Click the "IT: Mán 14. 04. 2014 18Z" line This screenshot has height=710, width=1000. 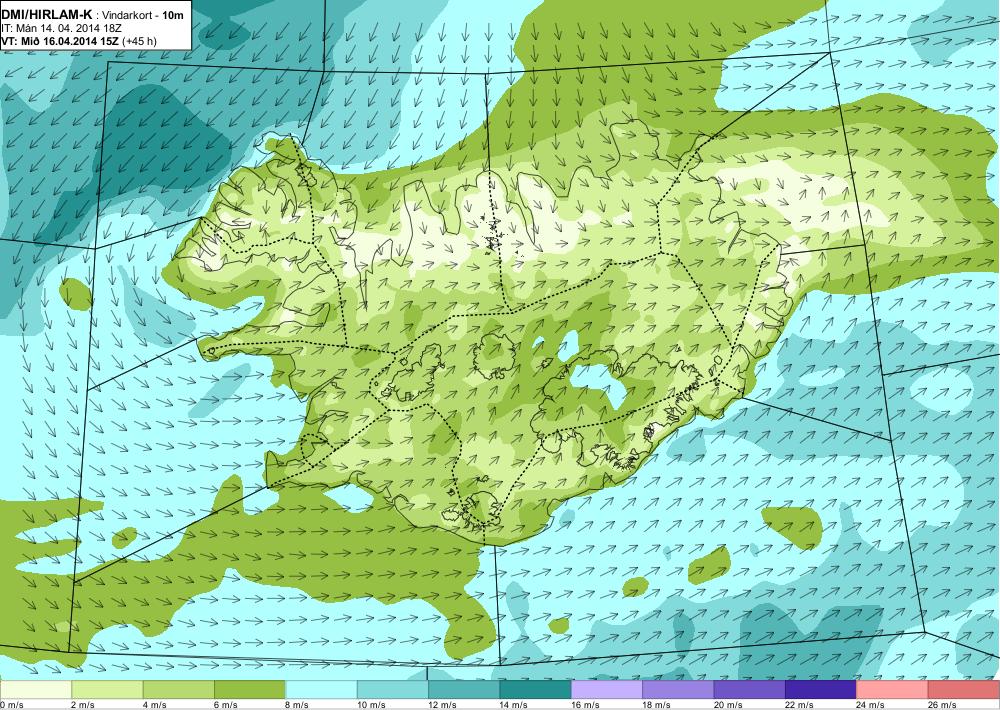pos(61,28)
